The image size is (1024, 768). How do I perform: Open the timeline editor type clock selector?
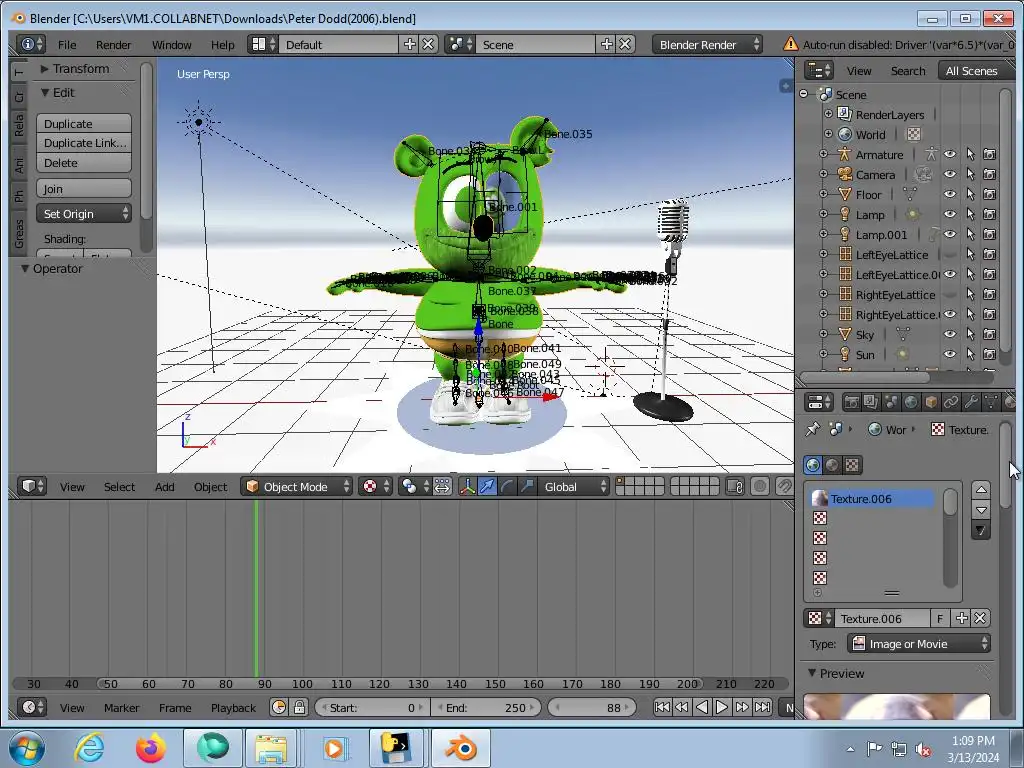(31, 707)
